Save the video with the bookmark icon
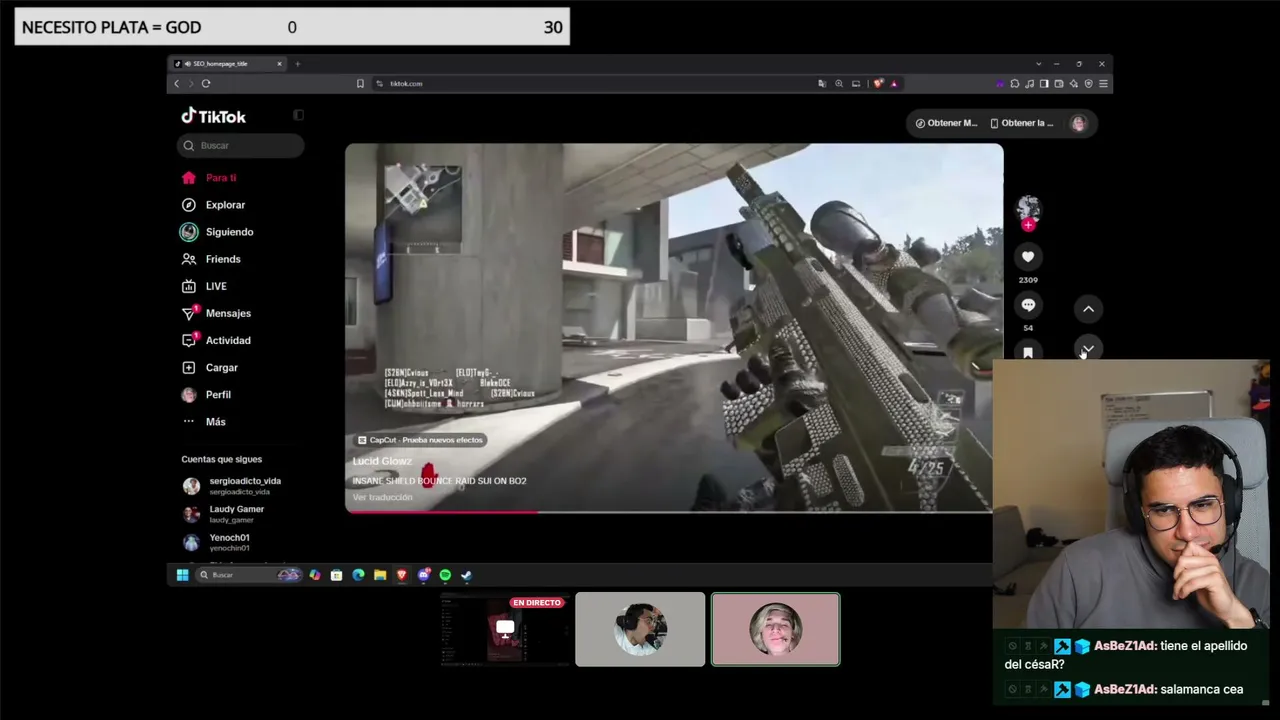Viewport: 1280px width, 720px height. pos(1028,351)
